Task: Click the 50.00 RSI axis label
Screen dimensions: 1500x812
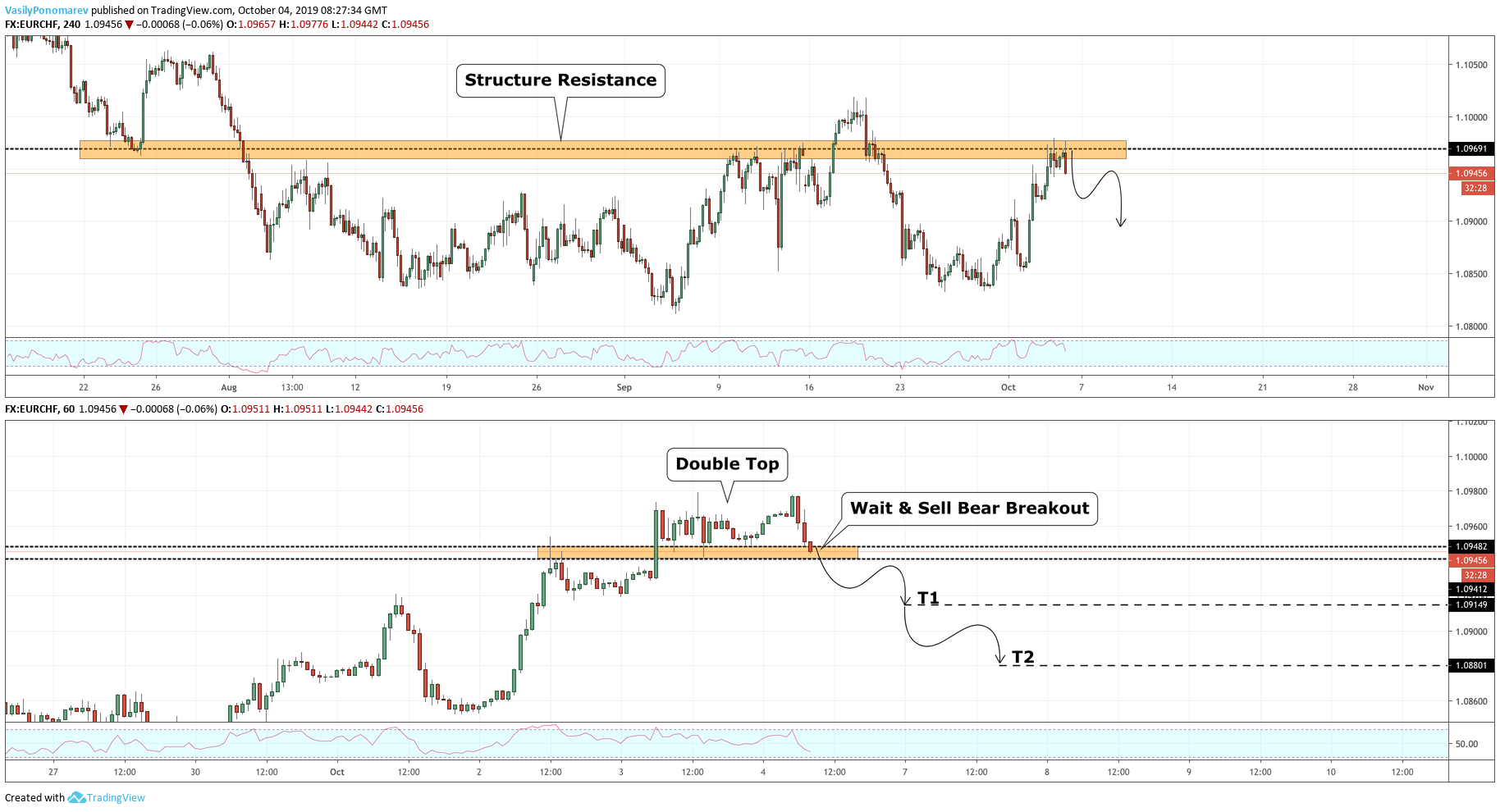Action: coord(1466,744)
